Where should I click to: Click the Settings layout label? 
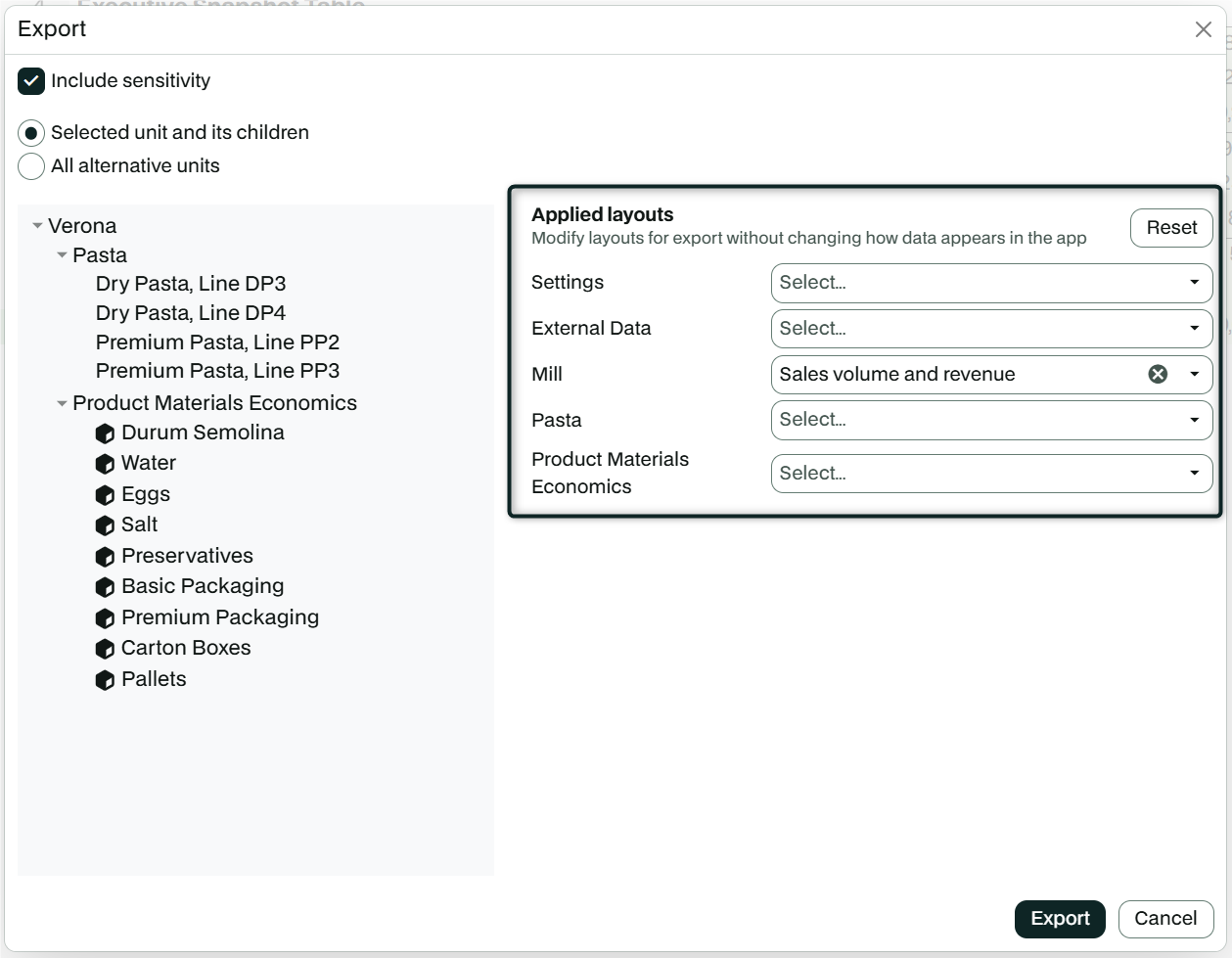pyautogui.click(x=568, y=283)
